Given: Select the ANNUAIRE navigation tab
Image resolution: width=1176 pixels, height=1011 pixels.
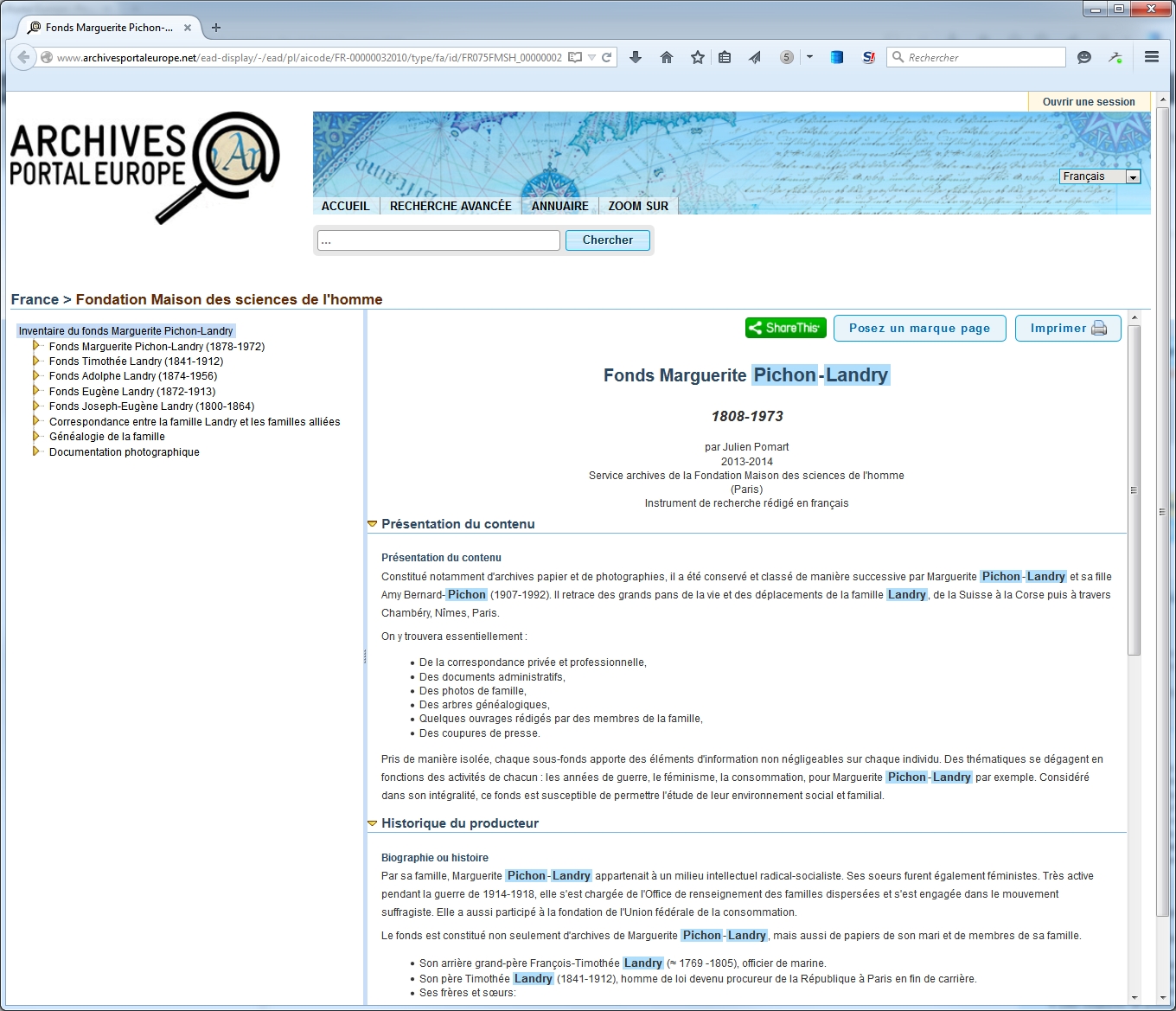Looking at the screenshot, I should (x=559, y=206).
